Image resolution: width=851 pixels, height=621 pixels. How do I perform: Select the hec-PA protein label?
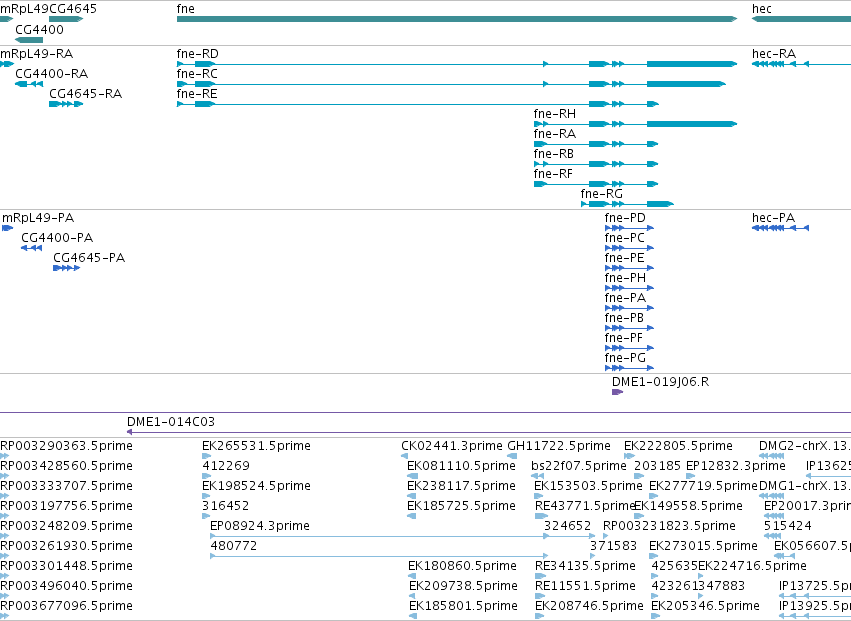pos(773,218)
